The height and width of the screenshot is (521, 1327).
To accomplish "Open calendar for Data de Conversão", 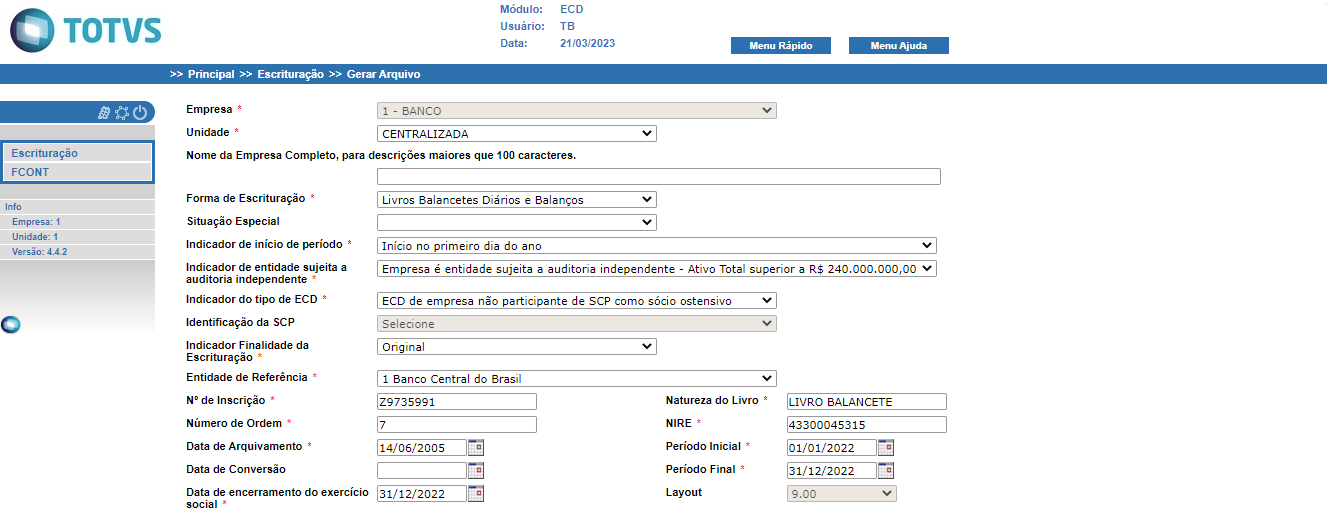I will click(x=476, y=470).
